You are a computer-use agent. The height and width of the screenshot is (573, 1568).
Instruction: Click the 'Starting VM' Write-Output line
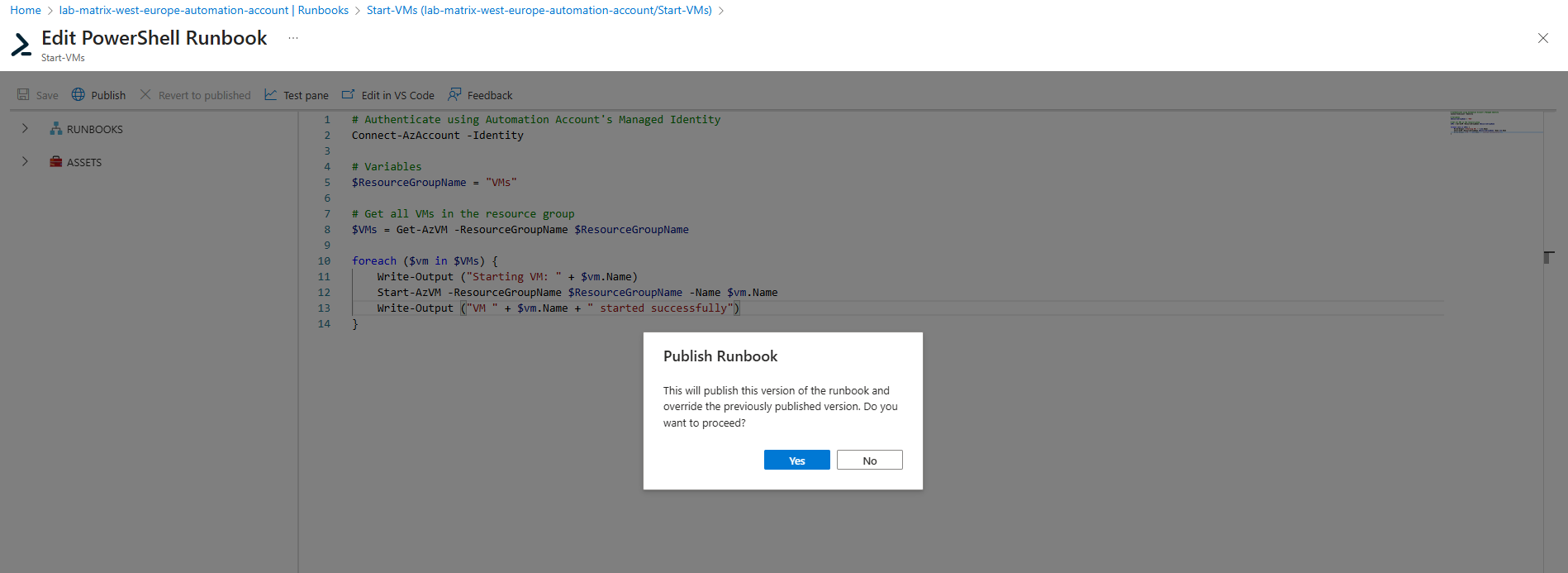507,276
